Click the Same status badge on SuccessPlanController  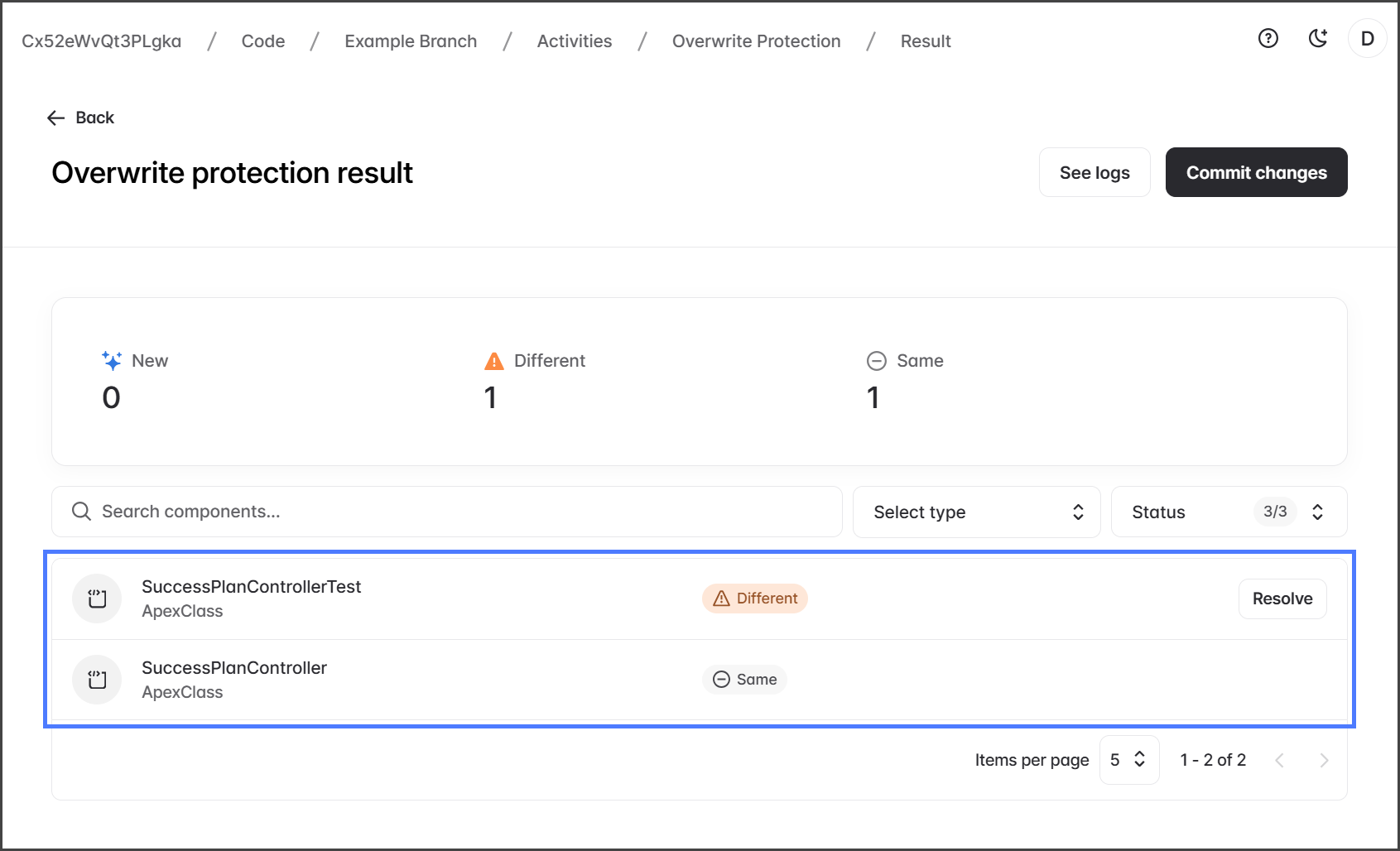(x=745, y=680)
